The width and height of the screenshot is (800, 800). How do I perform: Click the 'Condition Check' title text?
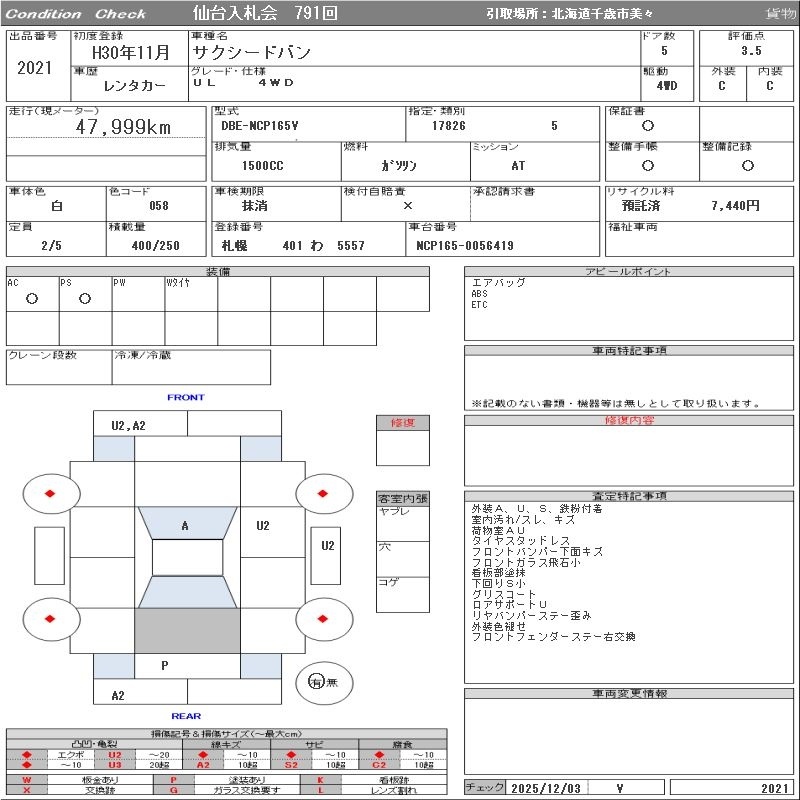click(x=76, y=14)
